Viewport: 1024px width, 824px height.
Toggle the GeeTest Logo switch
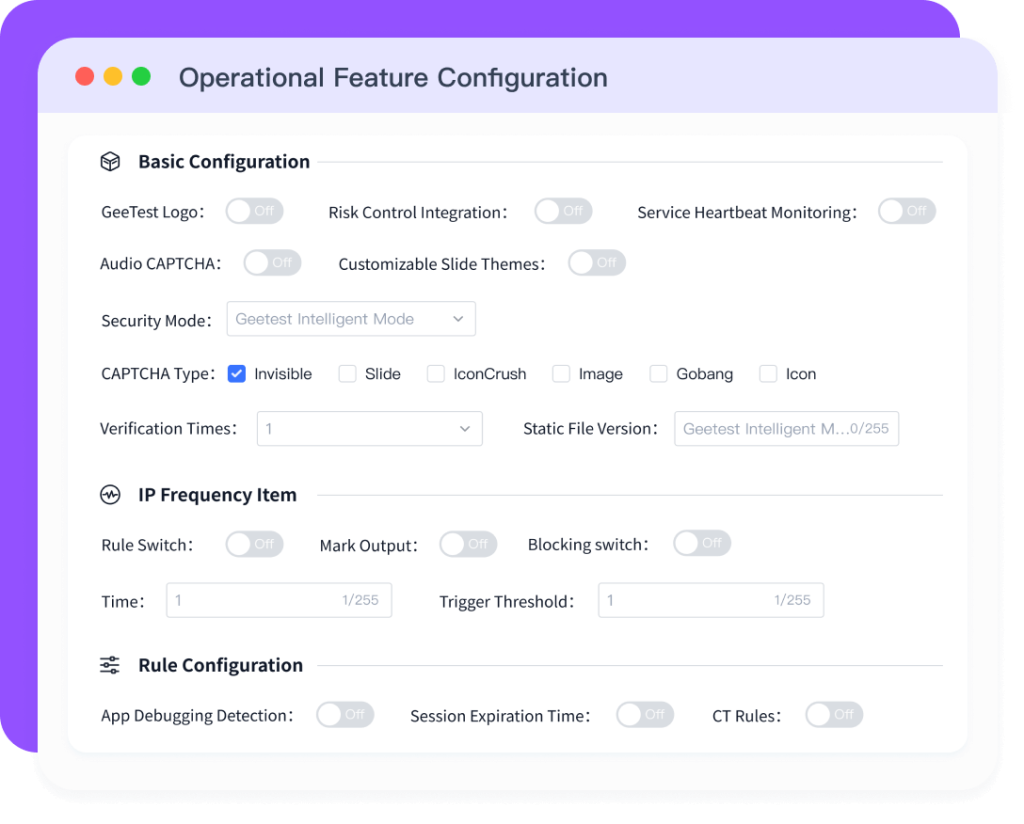pyautogui.click(x=254, y=211)
